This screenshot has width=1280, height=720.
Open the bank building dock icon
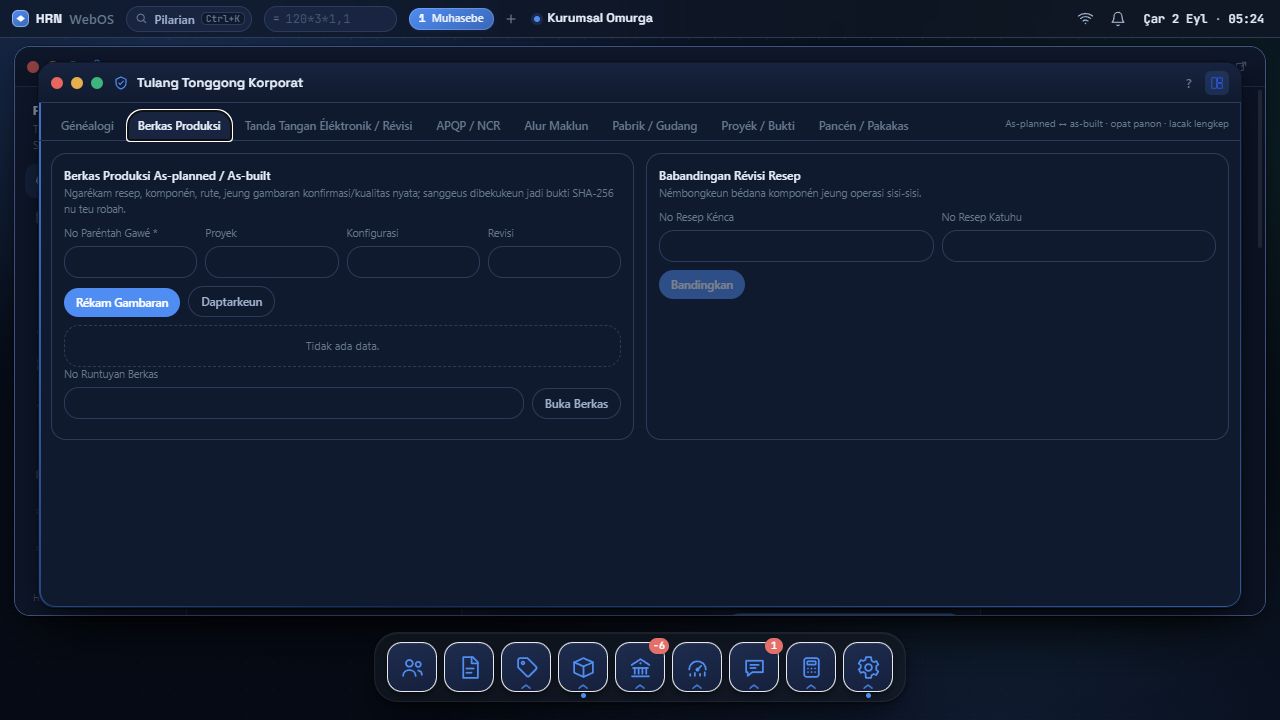click(x=640, y=667)
